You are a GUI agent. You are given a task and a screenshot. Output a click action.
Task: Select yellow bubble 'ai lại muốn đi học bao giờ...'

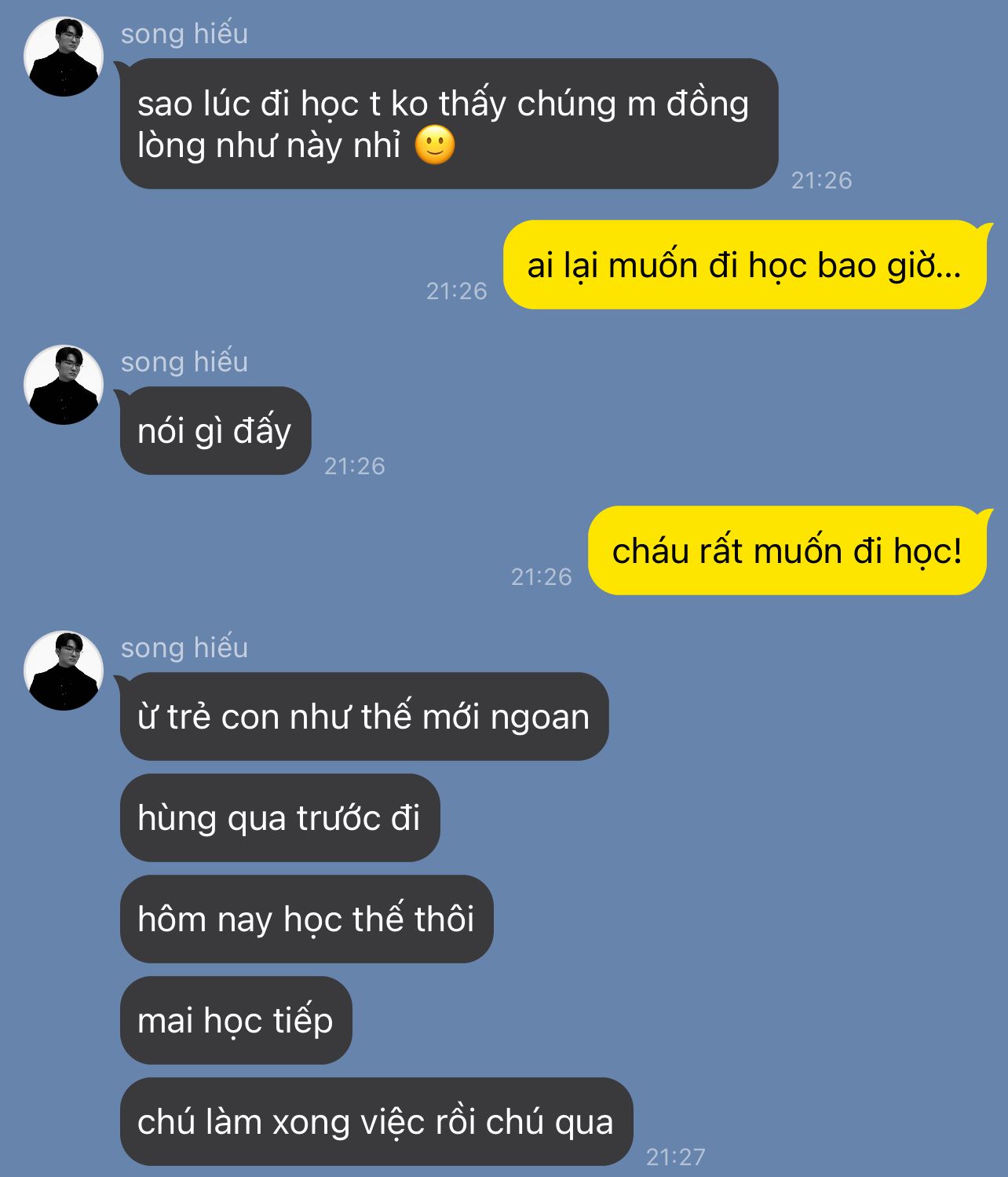pyautogui.click(x=744, y=265)
